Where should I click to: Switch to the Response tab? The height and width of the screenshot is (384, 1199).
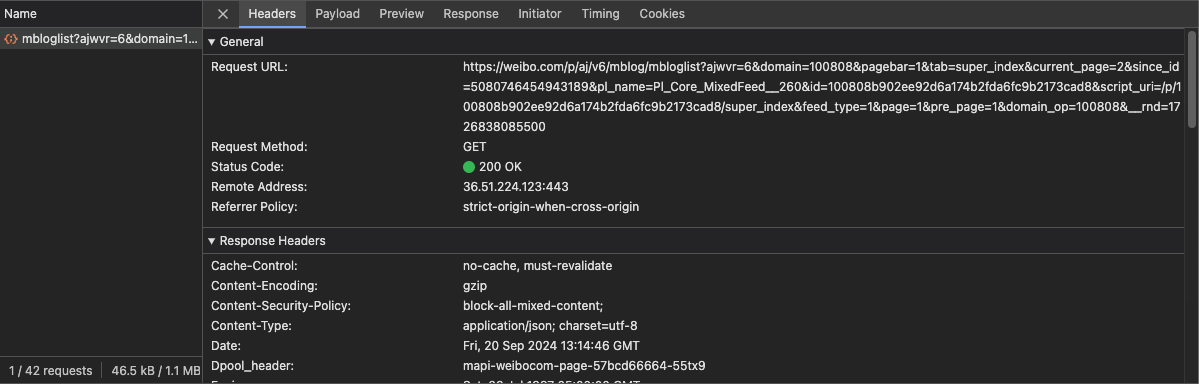(x=471, y=14)
